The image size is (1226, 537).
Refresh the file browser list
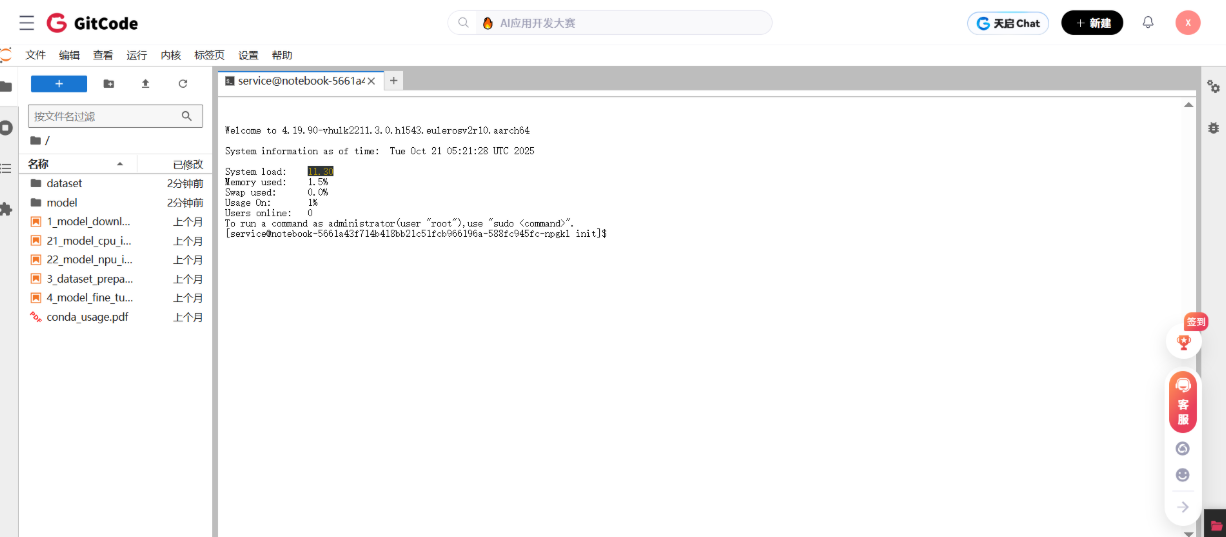[182, 84]
